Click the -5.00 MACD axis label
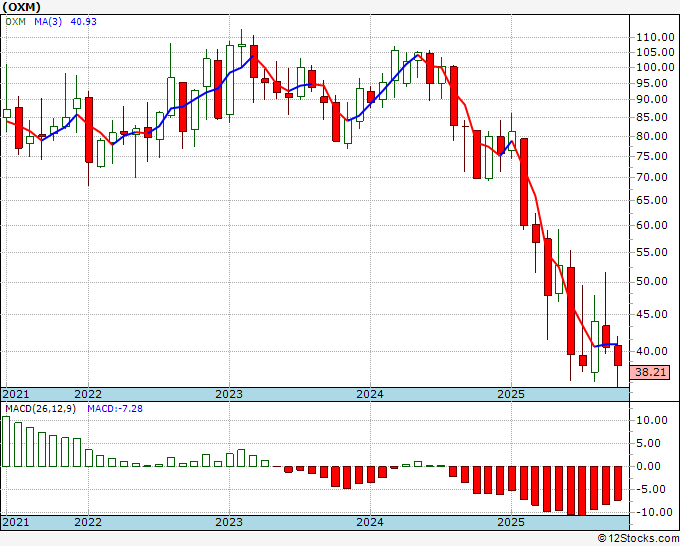The height and width of the screenshot is (546, 680). (649, 489)
